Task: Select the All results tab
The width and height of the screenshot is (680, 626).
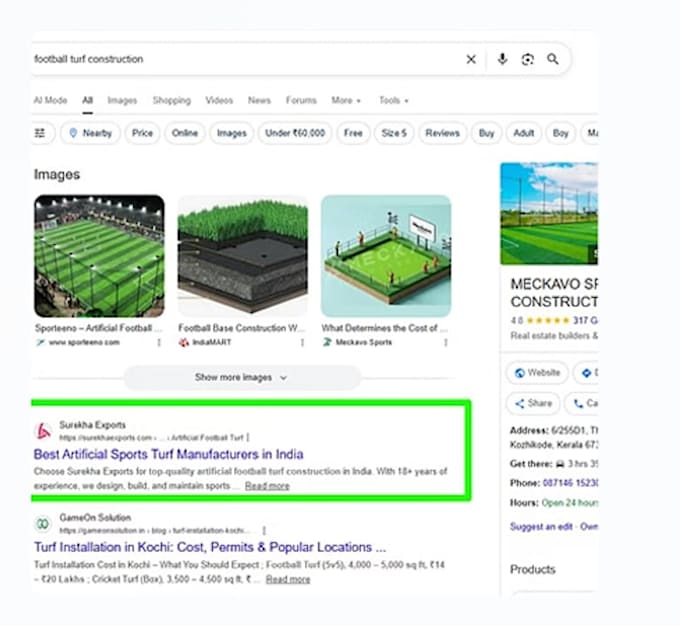Action: pyautogui.click(x=88, y=100)
